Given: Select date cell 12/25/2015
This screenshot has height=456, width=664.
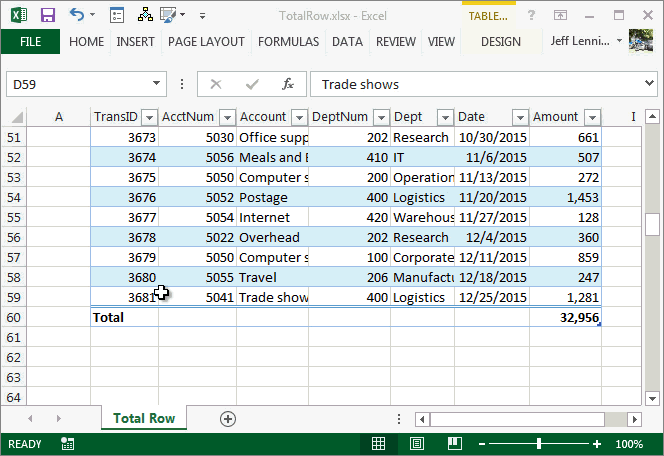Looking at the screenshot, I should click(492, 297).
